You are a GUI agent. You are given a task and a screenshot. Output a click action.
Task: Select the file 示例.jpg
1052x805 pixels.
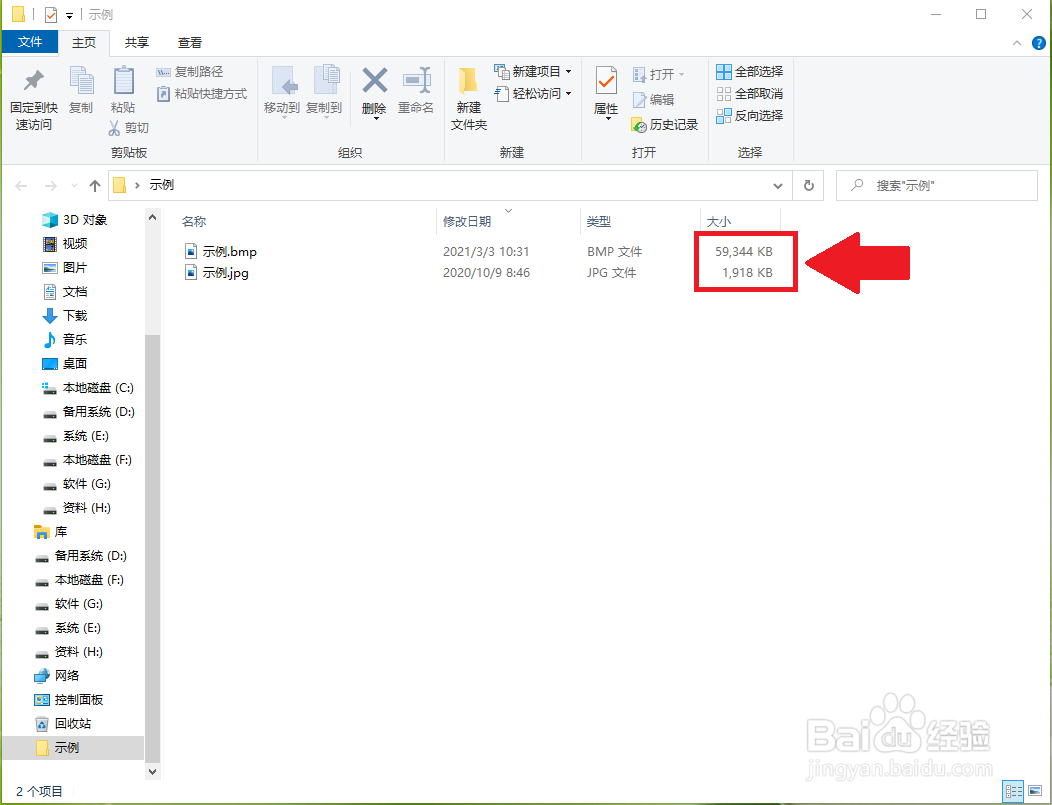coord(225,273)
